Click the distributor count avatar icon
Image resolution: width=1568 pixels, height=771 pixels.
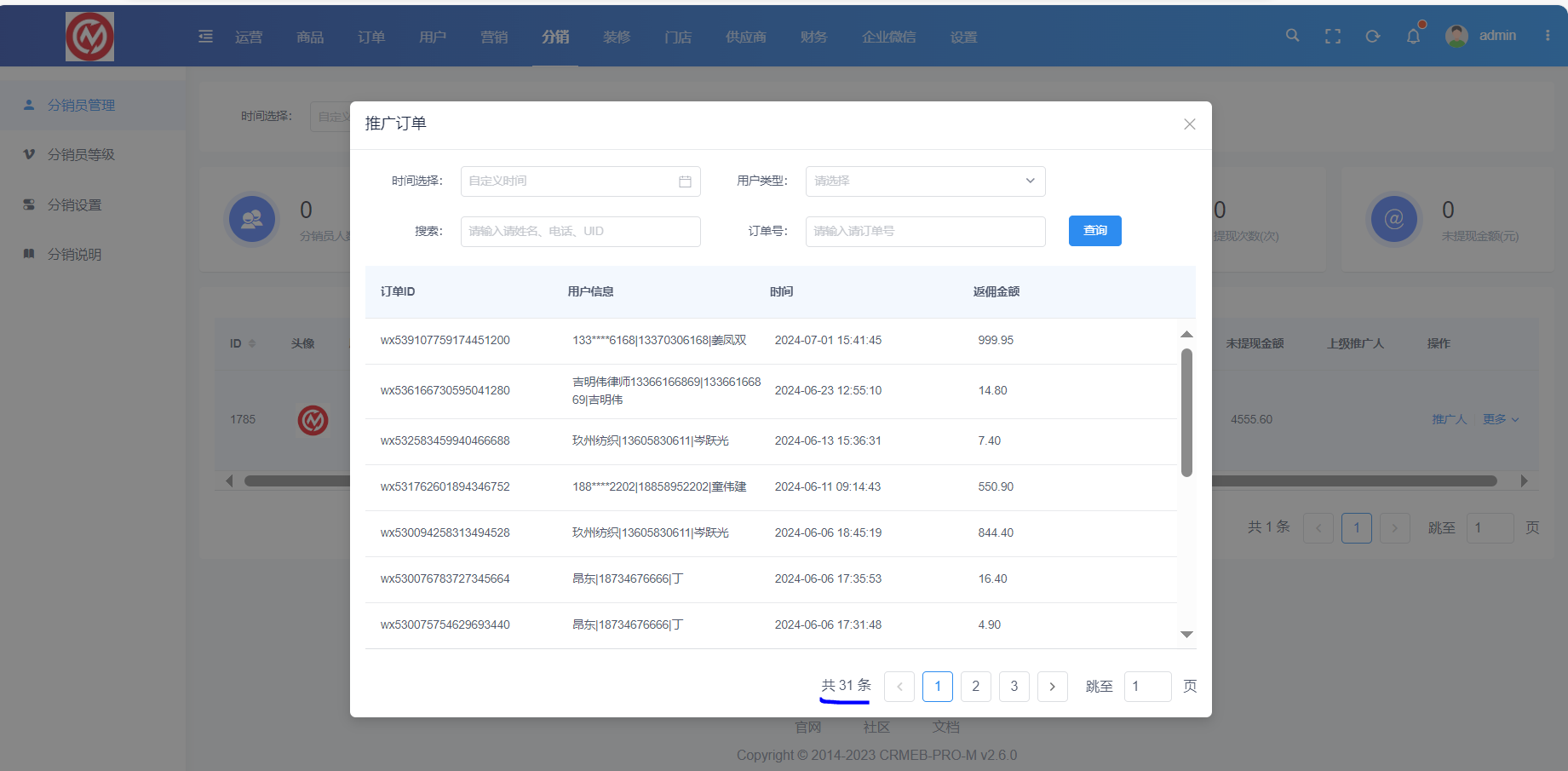pyautogui.click(x=252, y=219)
